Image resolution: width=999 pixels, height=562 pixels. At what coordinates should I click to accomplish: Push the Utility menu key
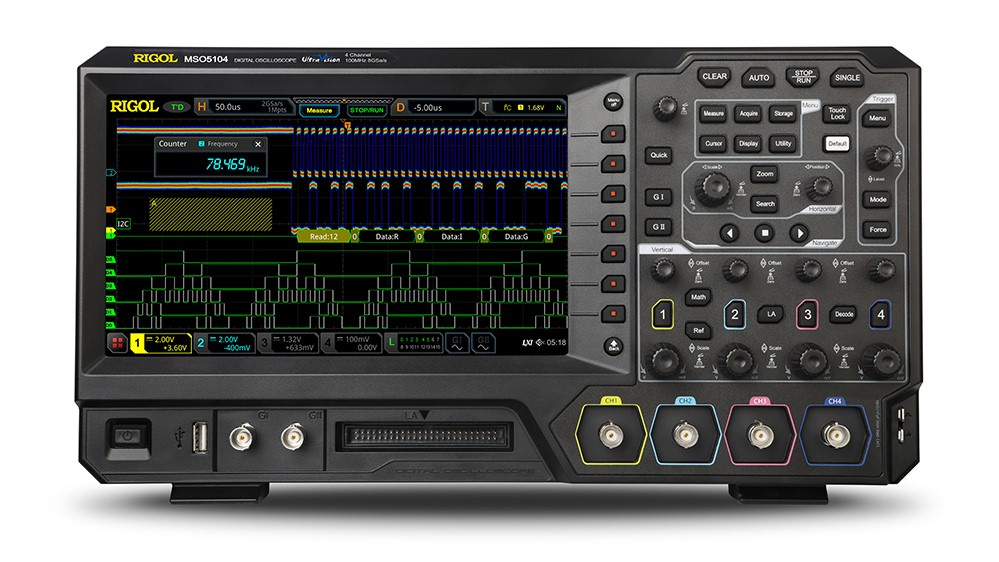point(783,143)
